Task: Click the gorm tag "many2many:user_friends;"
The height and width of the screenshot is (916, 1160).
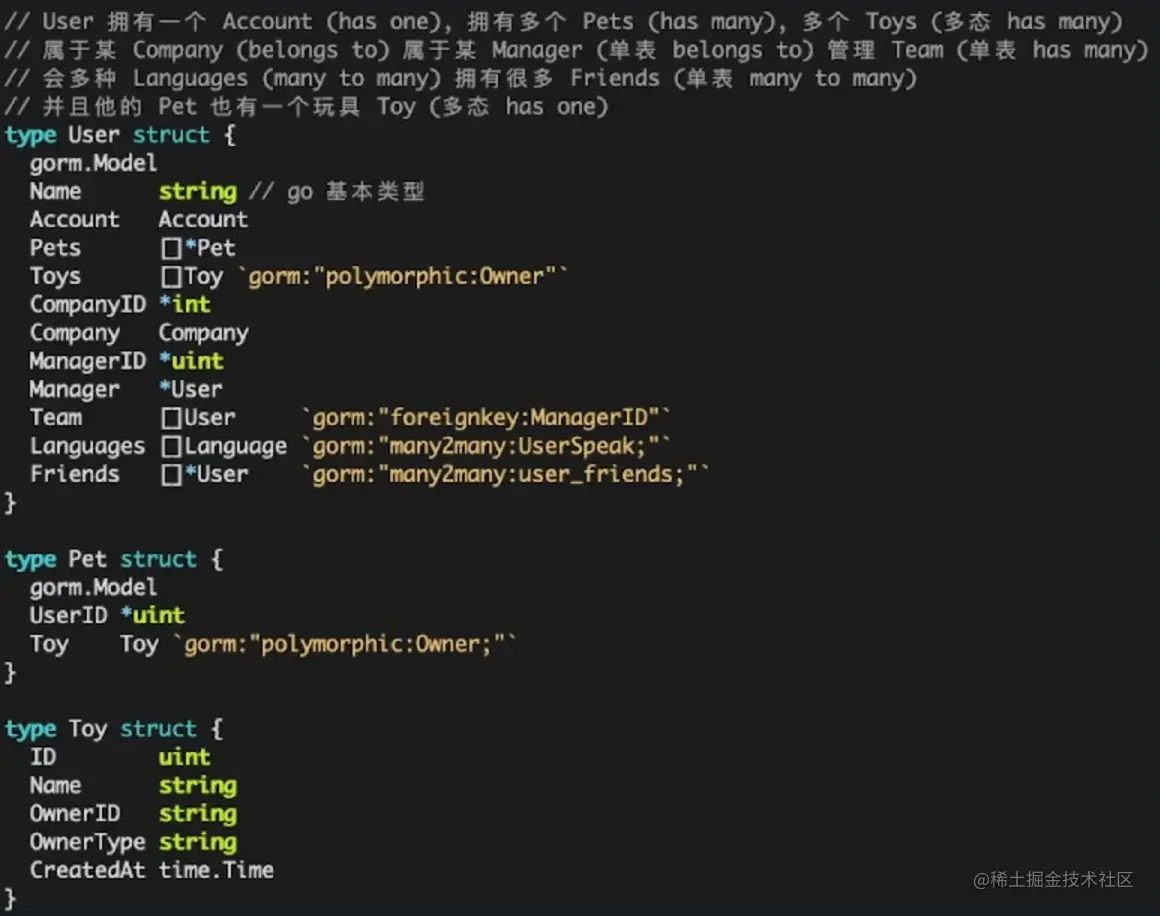Action: tap(505, 474)
